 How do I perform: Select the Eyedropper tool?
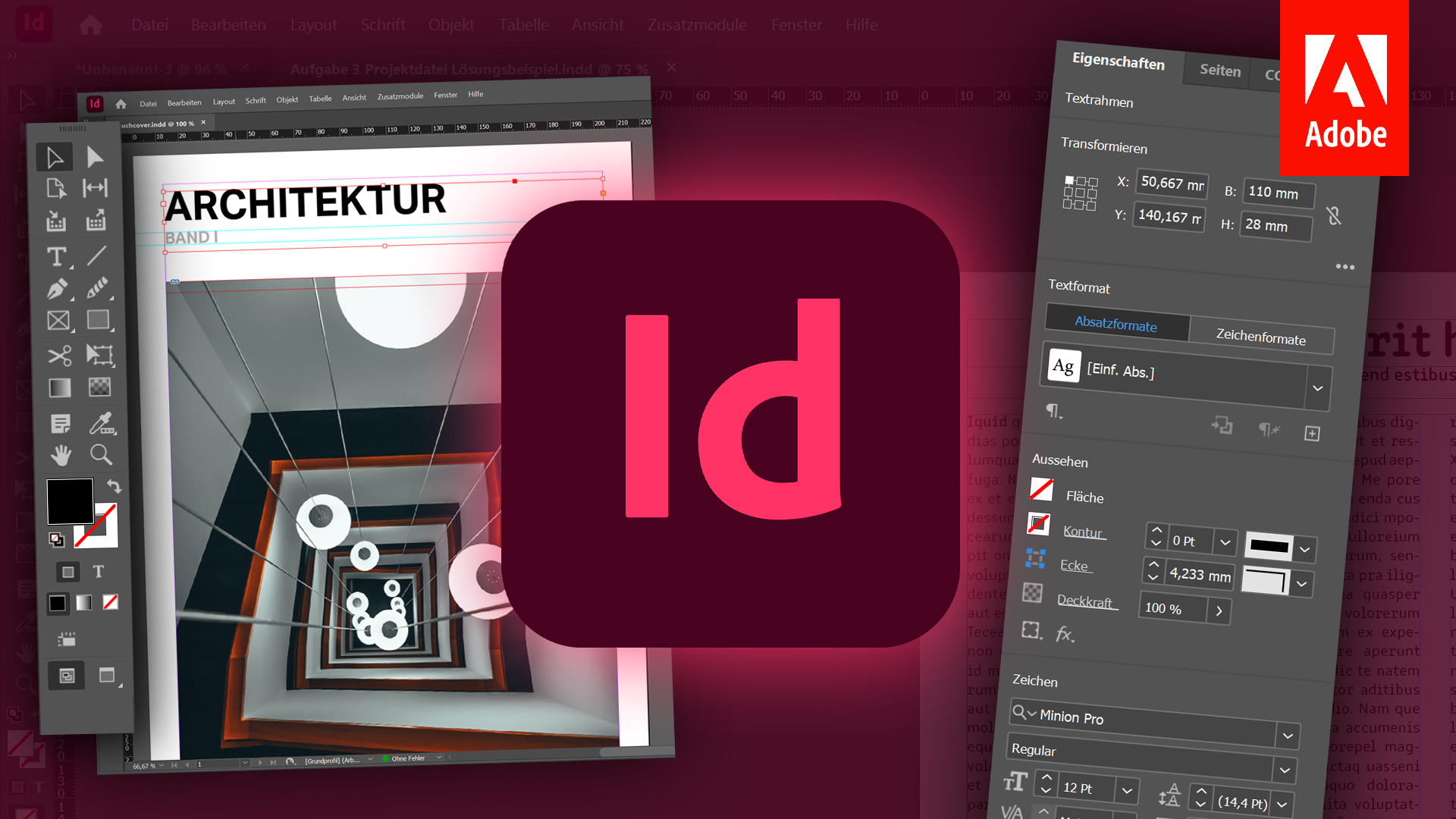click(100, 422)
